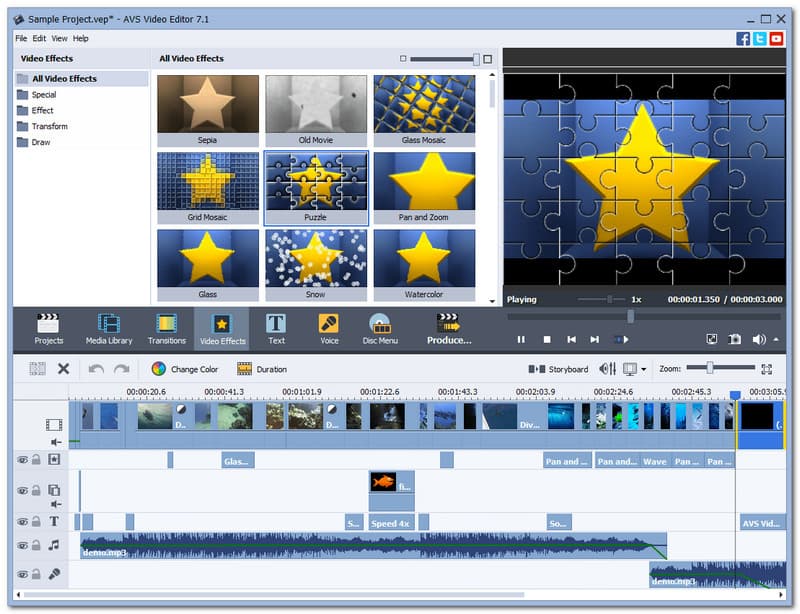Open the Media Library

109,329
